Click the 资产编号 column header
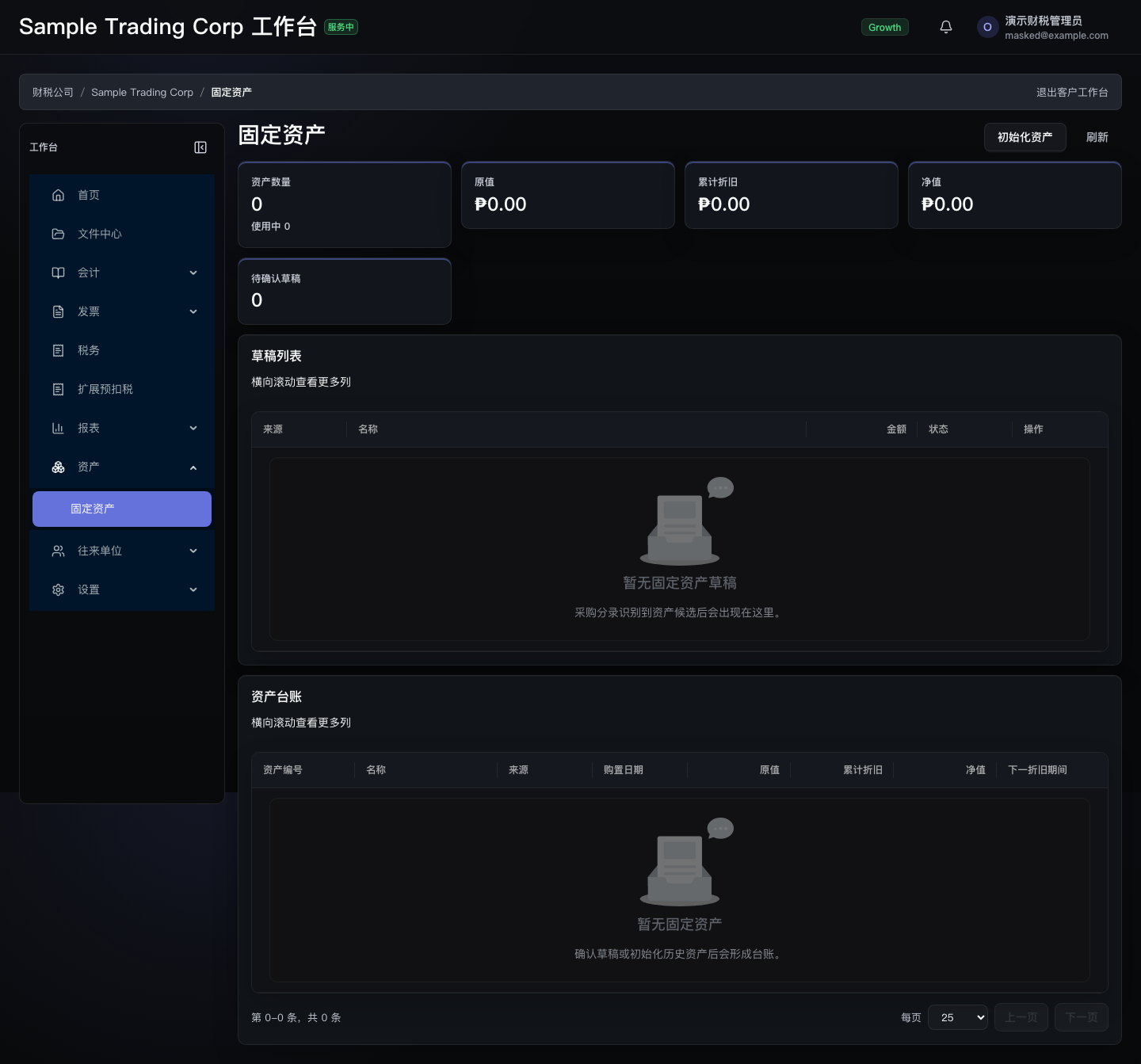The height and width of the screenshot is (1064, 1141). [303, 770]
